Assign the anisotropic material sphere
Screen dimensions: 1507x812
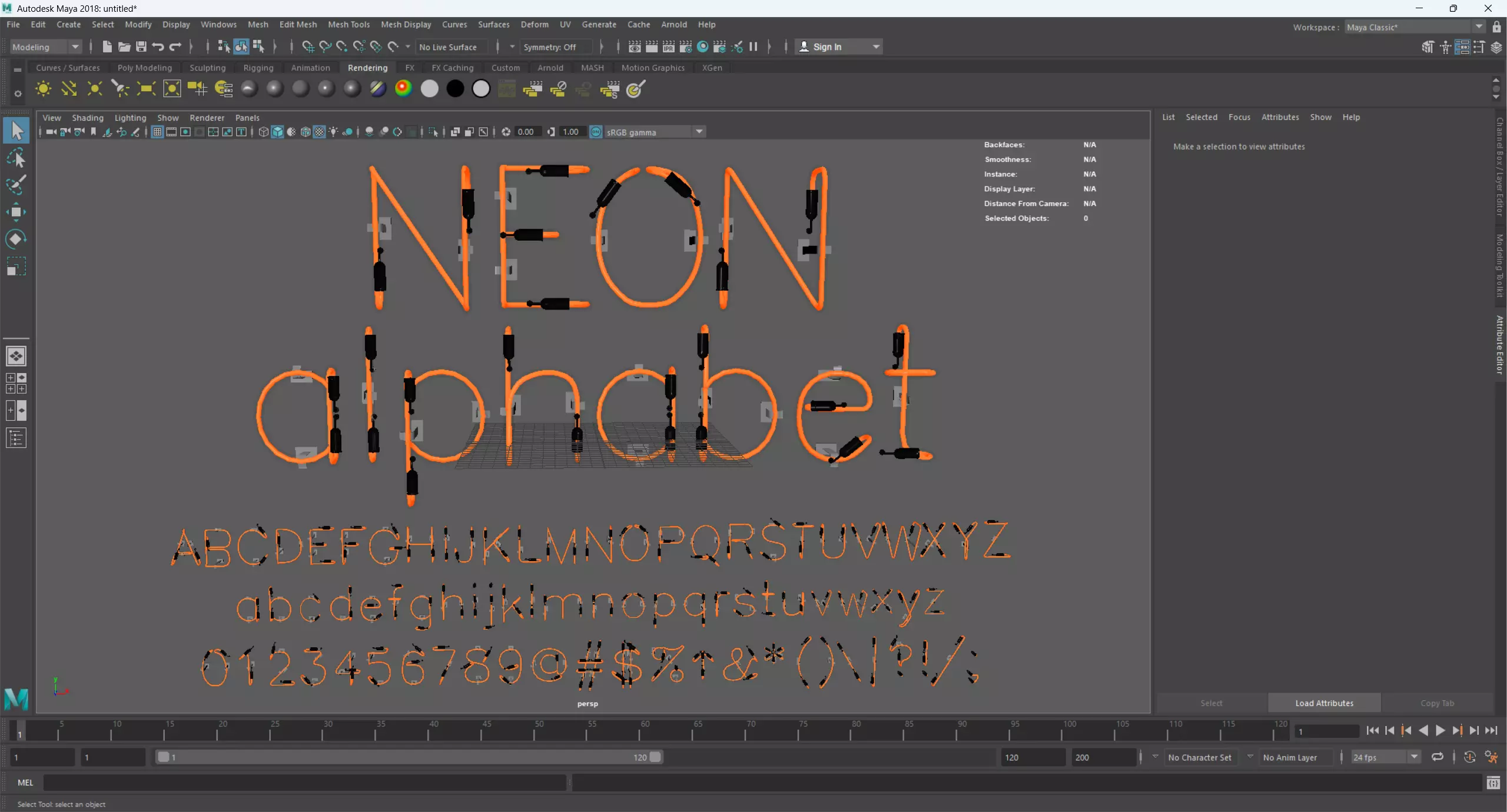click(x=249, y=89)
